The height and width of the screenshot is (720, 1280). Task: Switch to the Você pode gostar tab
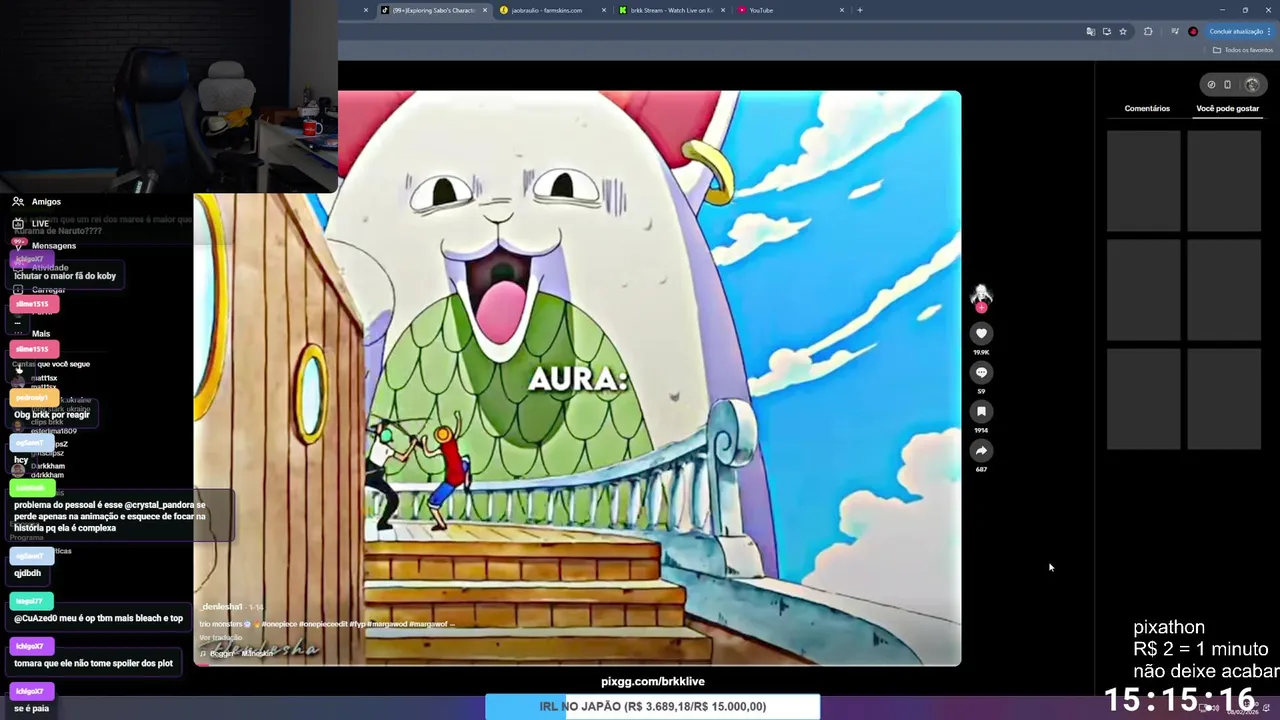[x=1227, y=108]
